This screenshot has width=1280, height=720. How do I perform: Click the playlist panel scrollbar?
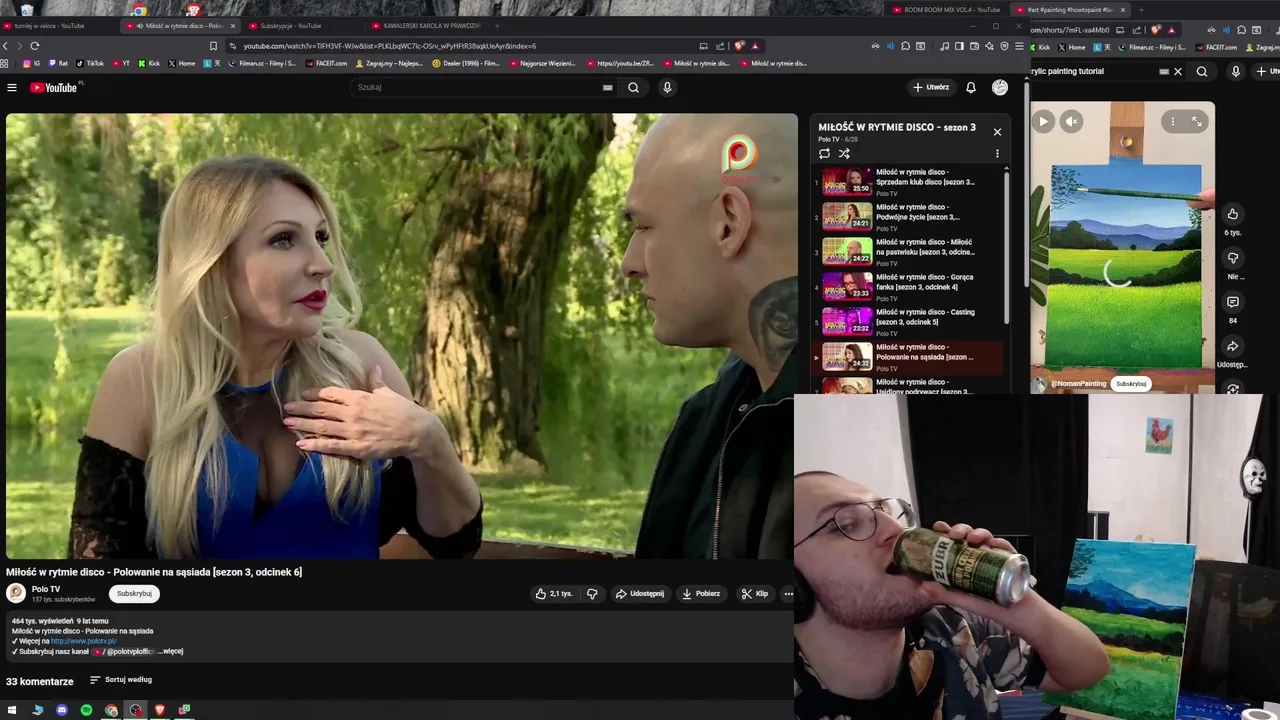pos(1007,247)
